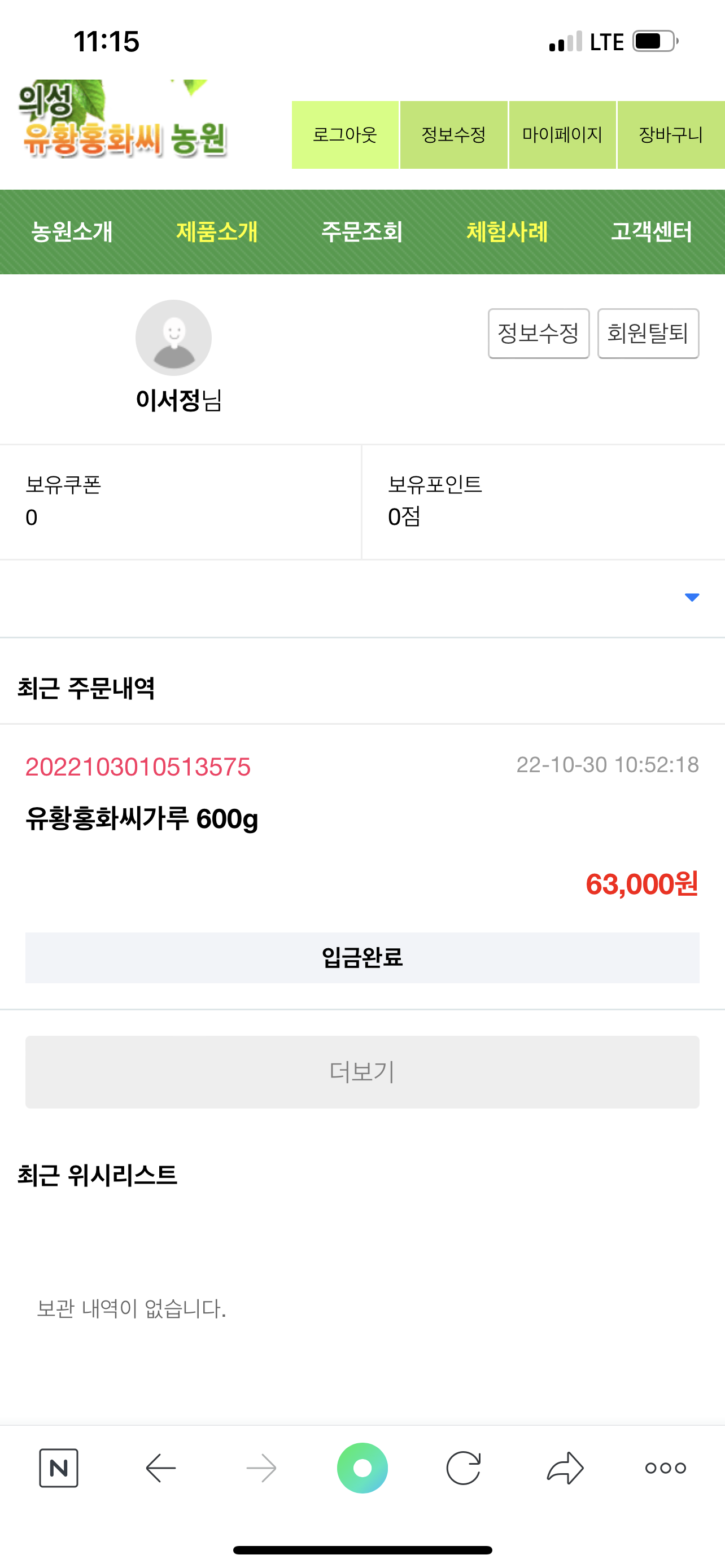The width and height of the screenshot is (725, 1568).
Task: Open the three-dots more menu
Action: pyautogui.click(x=665, y=1468)
